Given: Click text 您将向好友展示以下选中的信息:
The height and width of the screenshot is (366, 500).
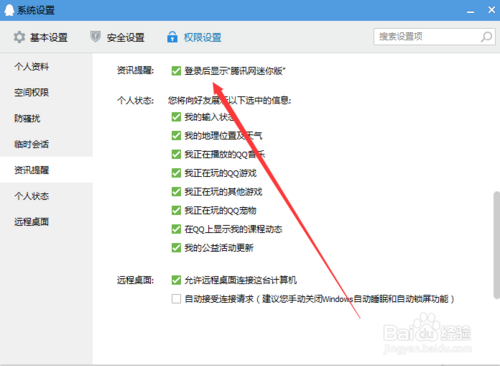Looking at the screenshot, I should [x=230, y=100].
